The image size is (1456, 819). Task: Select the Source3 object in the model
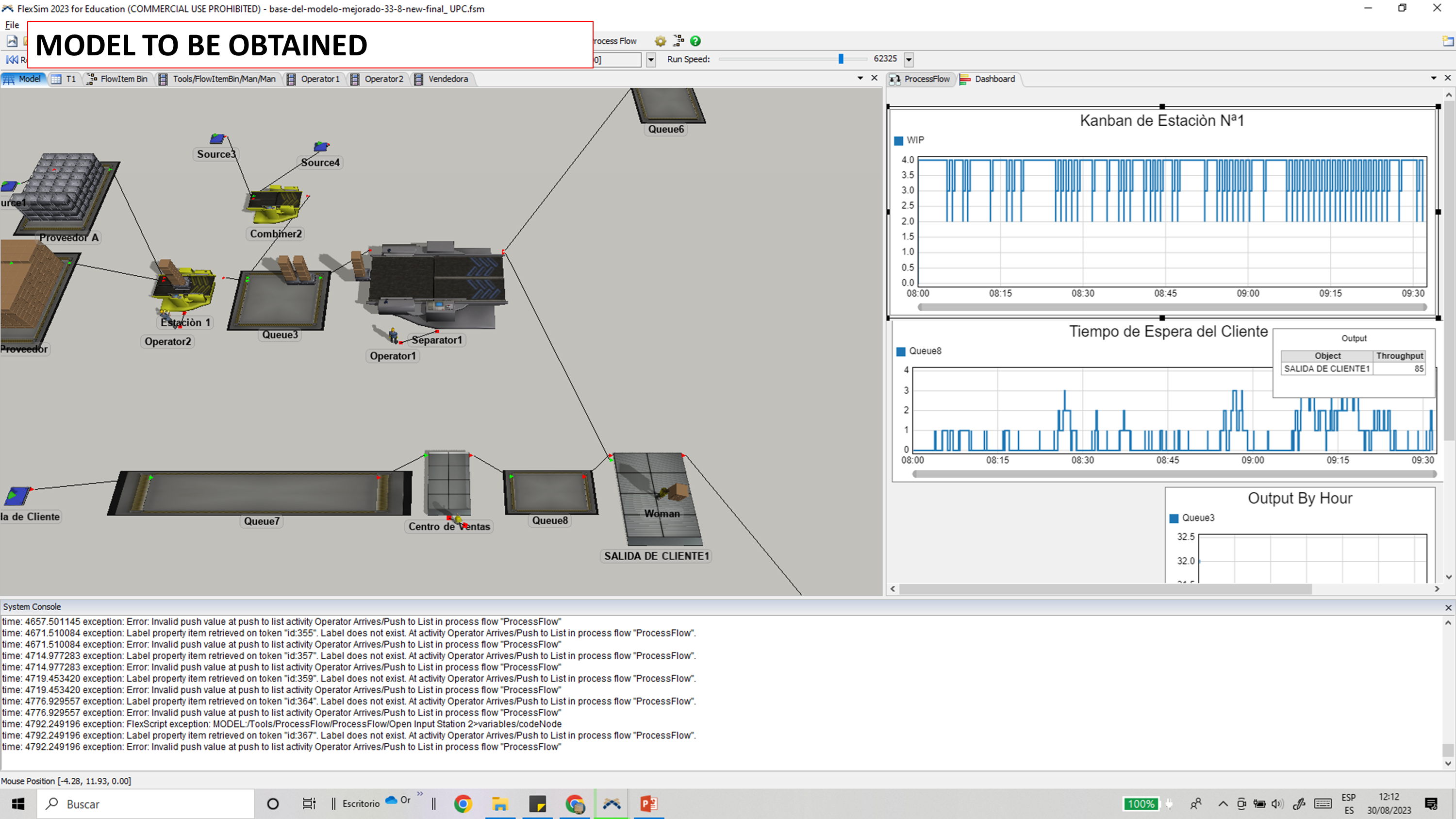point(217,139)
